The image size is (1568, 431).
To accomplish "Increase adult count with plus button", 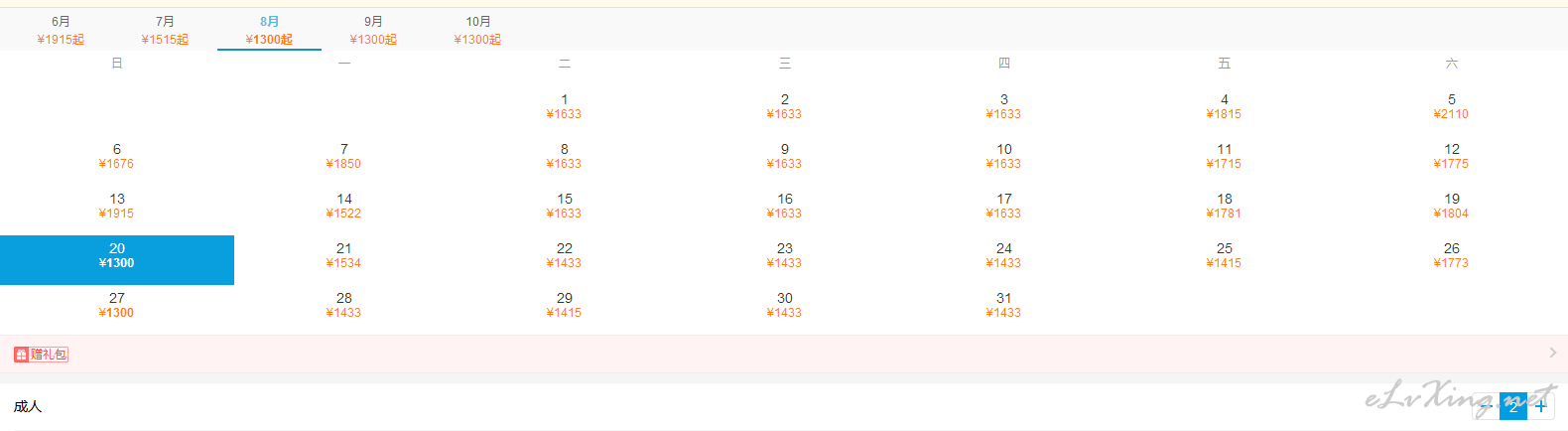I will [1540, 406].
